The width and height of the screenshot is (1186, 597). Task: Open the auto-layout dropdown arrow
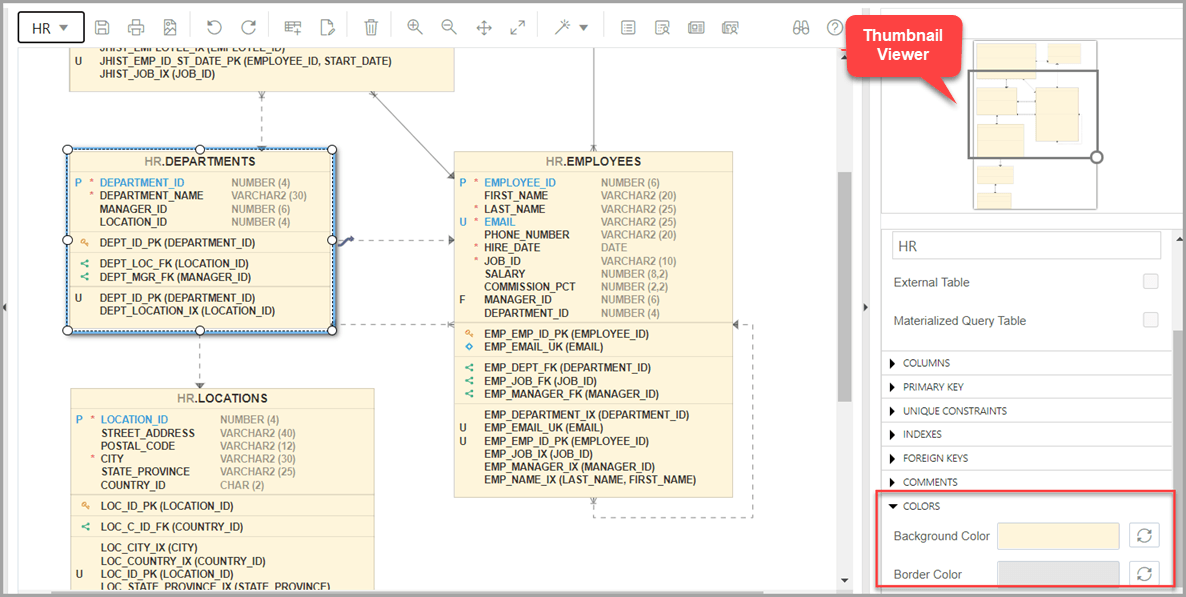pyautogui.click(x=583, y=27)
